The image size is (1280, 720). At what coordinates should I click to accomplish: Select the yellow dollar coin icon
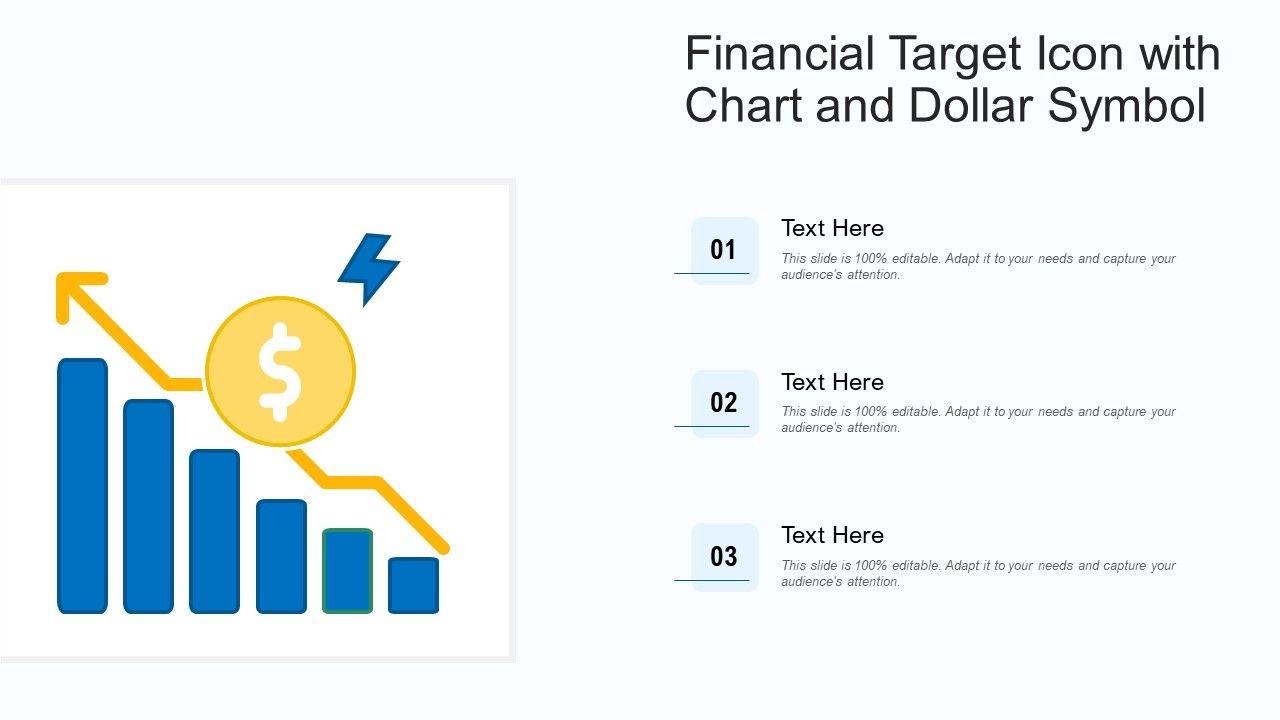280,371
